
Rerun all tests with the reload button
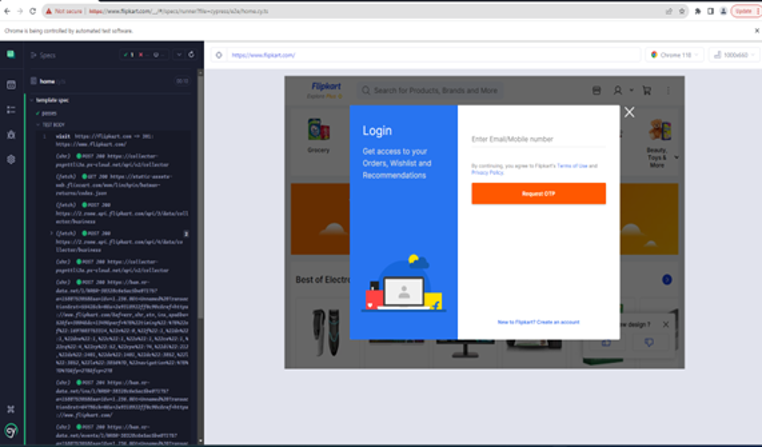tap(191, 54)
